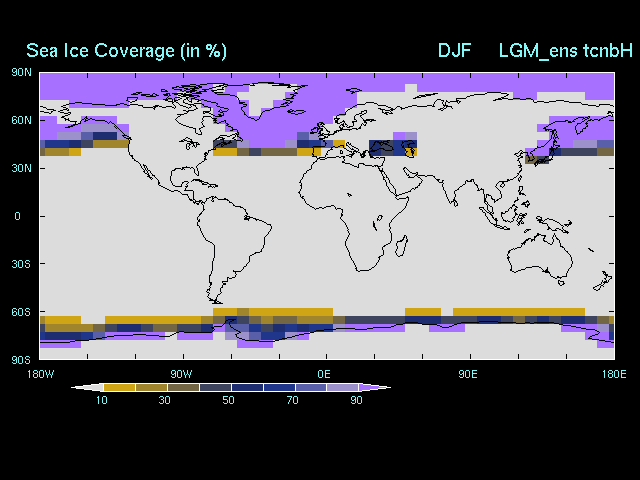Viewport: 640px width, 480px height.
Task: Click the 90S latitude label
Action: 21,360
